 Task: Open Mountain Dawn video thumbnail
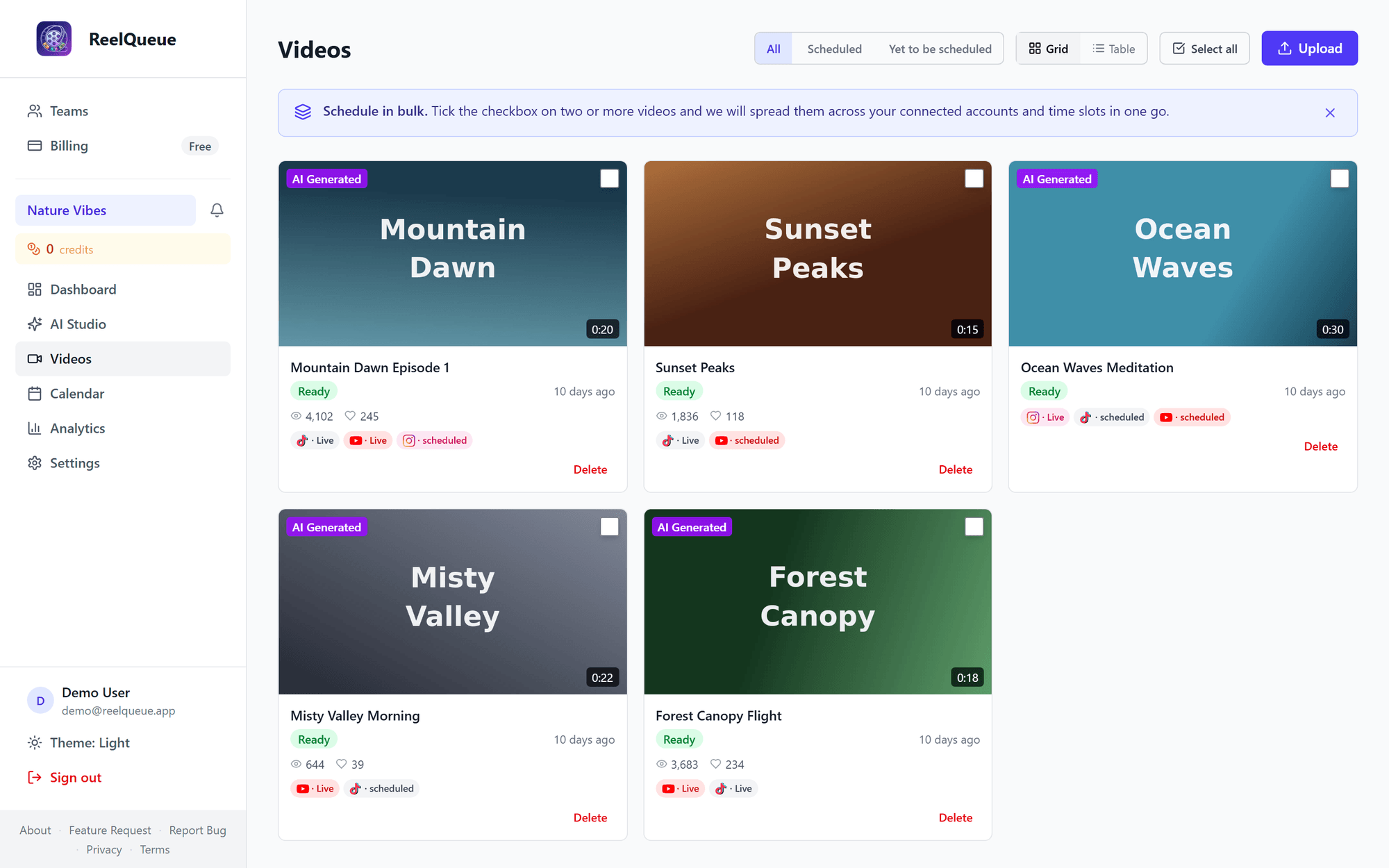tap(453, 253)
